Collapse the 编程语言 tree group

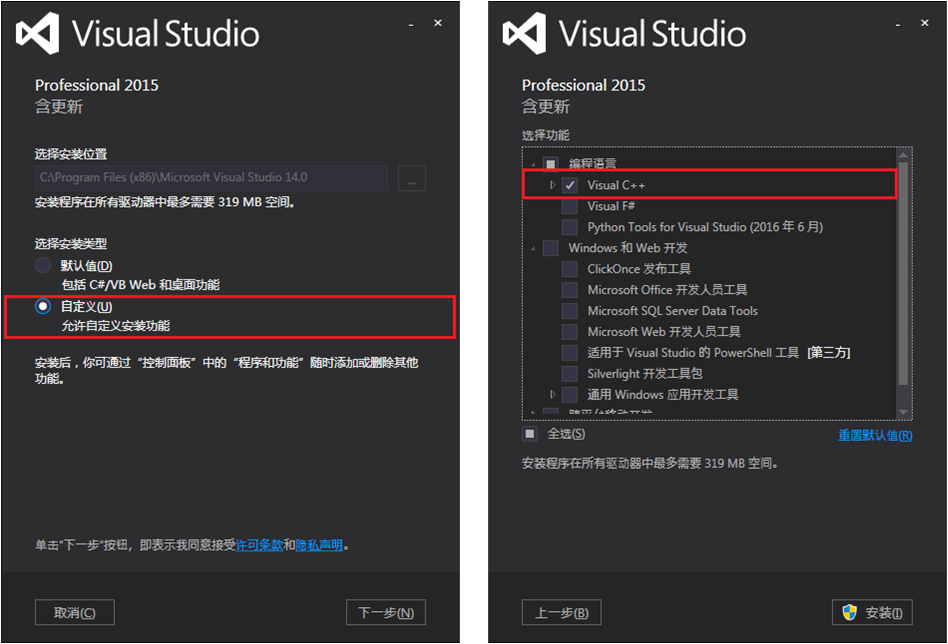click(533, 164)
